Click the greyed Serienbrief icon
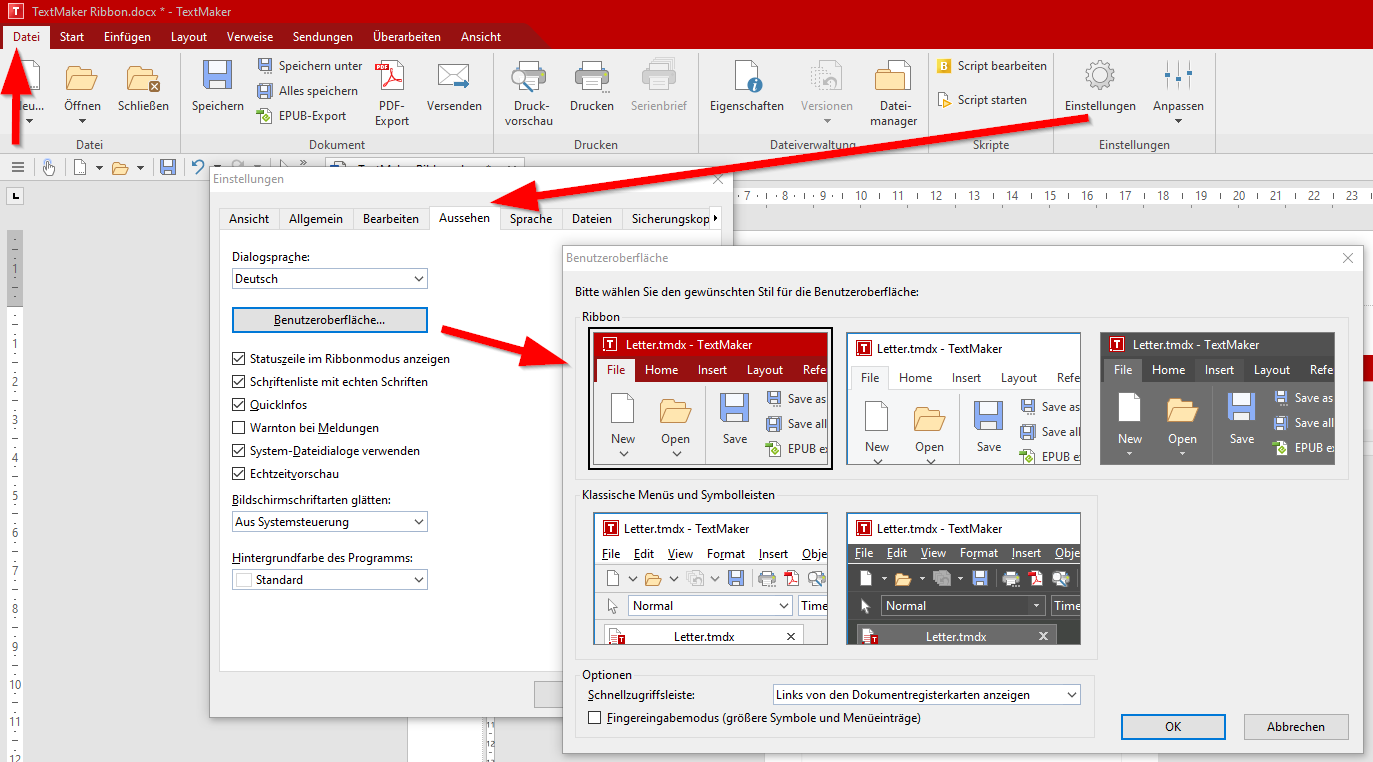Viewport: 1373px width, 762px height. pyautogui.click(x=659, y=77)
